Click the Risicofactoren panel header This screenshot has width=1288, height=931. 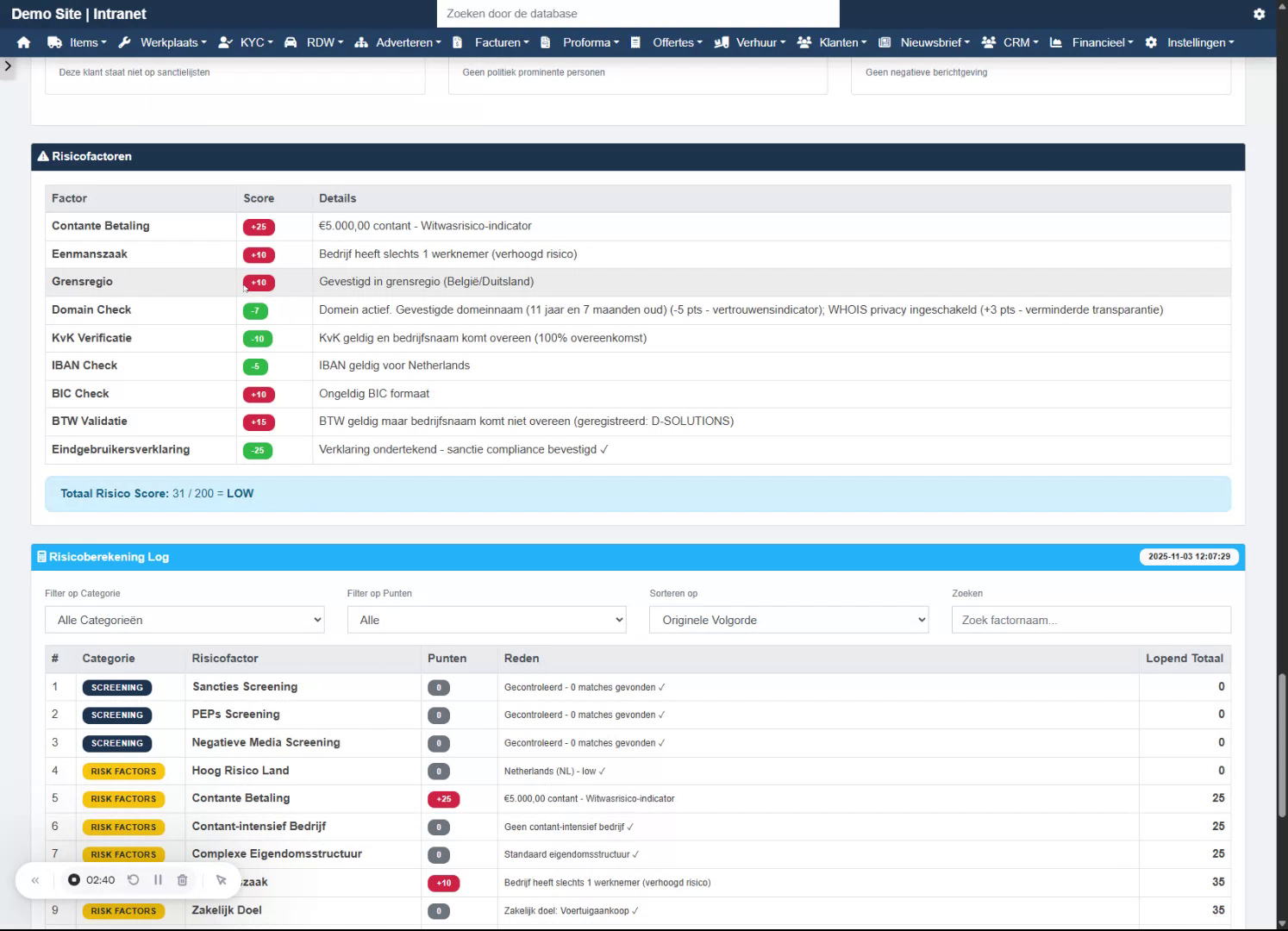pyautogui.click(x=638, y=157)
